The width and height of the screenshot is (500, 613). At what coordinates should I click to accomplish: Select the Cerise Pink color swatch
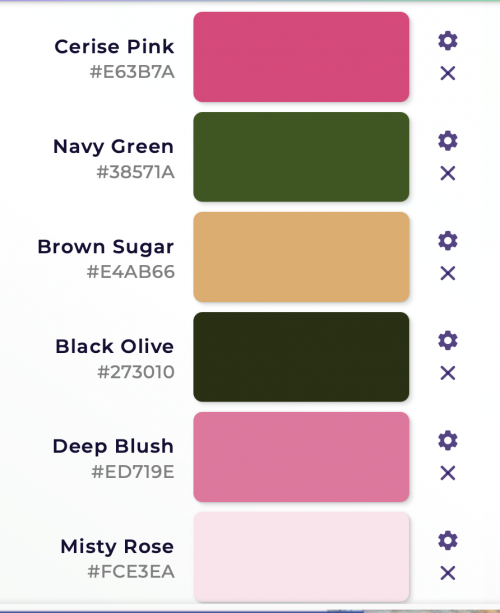coord(301,57)
